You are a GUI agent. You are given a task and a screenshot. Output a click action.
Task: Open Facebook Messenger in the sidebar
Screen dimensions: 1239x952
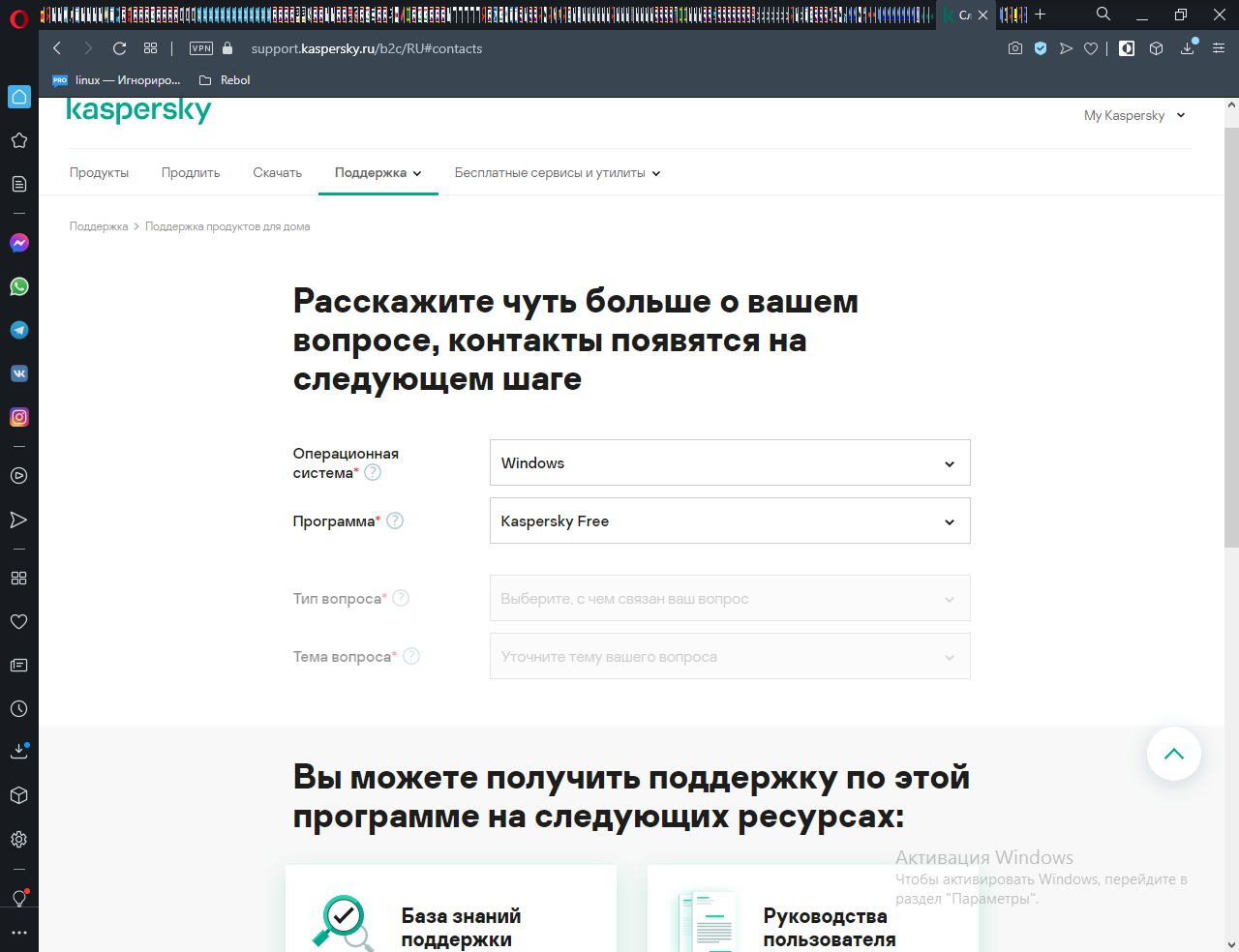[19, 243]
